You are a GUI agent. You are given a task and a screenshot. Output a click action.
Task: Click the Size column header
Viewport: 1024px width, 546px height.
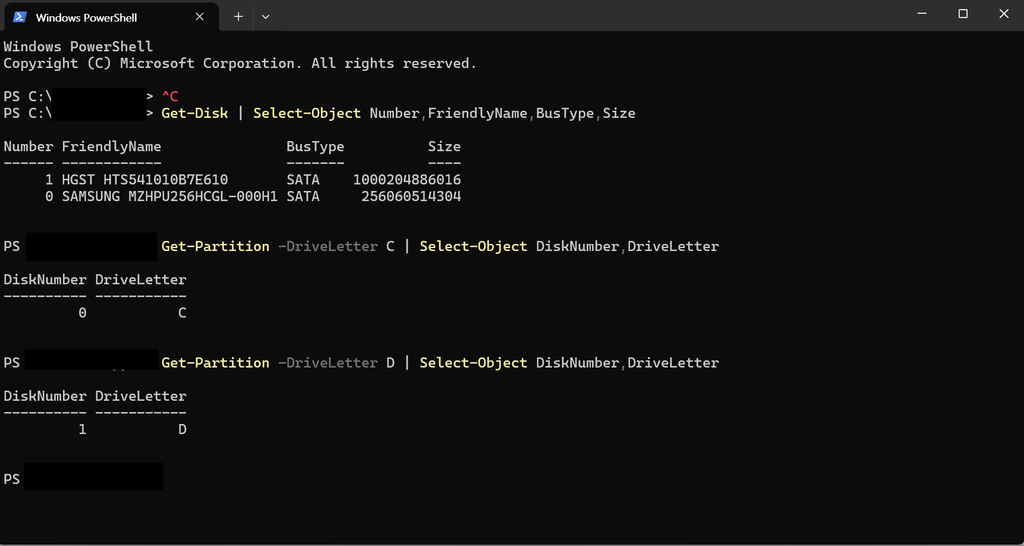tap(445, 147)
